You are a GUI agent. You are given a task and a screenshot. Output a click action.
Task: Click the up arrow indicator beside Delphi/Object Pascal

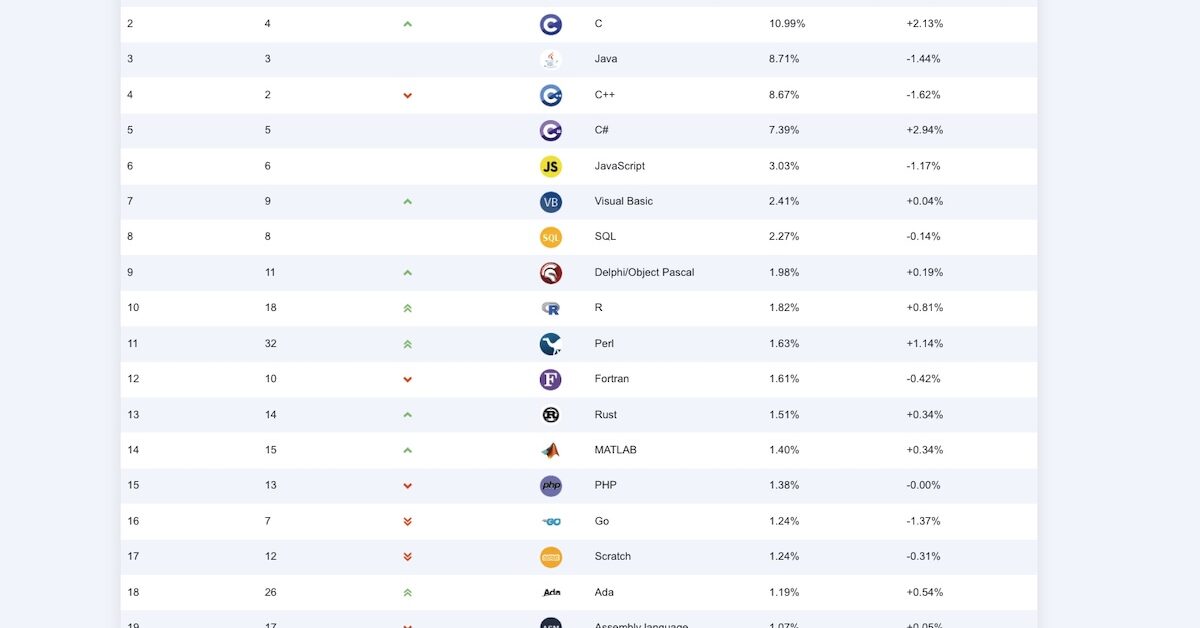click(407, 272)
